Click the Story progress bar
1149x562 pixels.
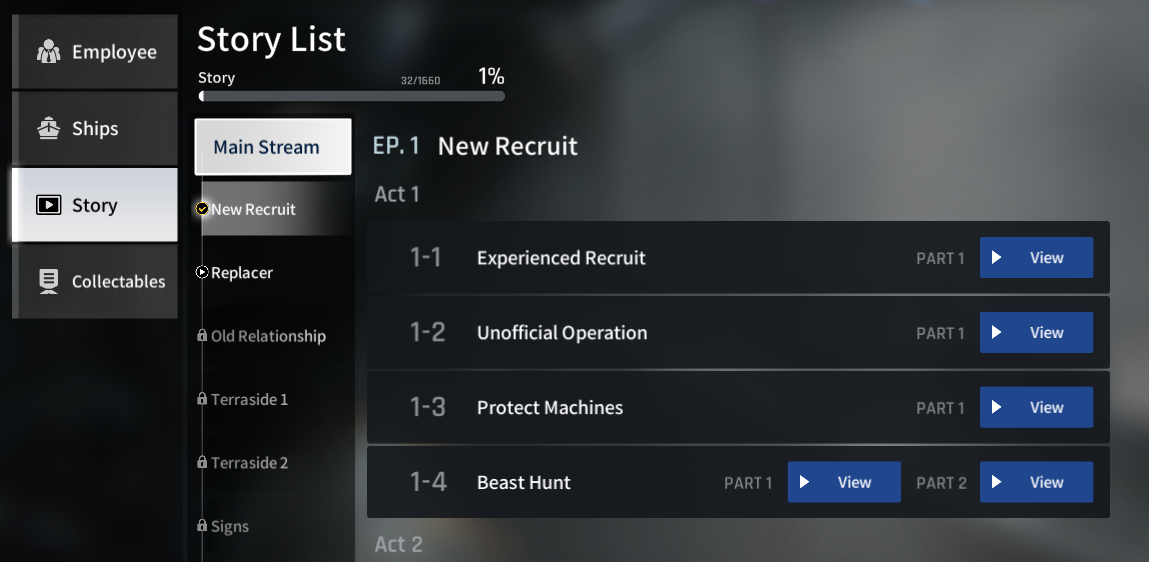[x=352, y=97]
